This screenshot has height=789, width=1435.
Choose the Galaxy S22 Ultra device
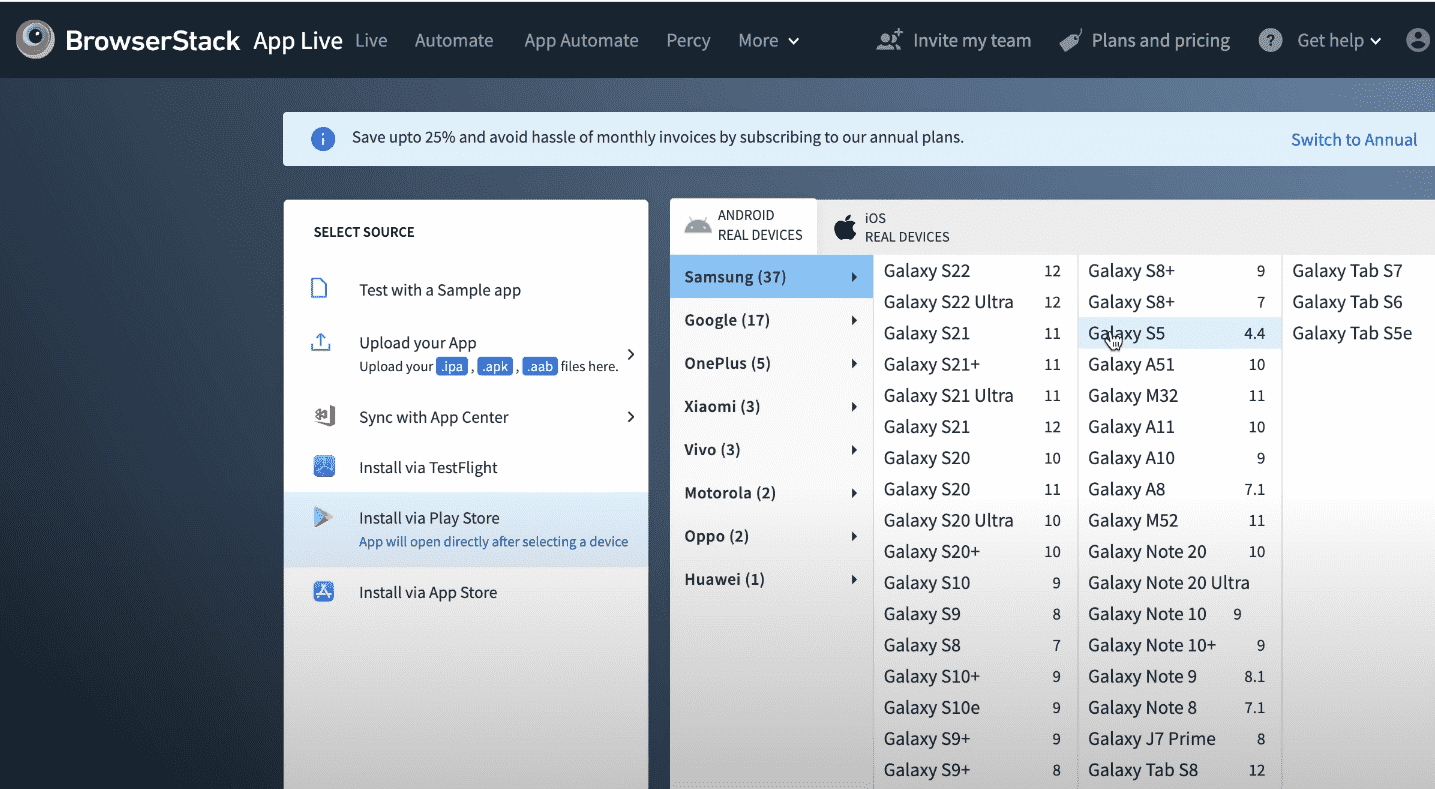point(948,302)
